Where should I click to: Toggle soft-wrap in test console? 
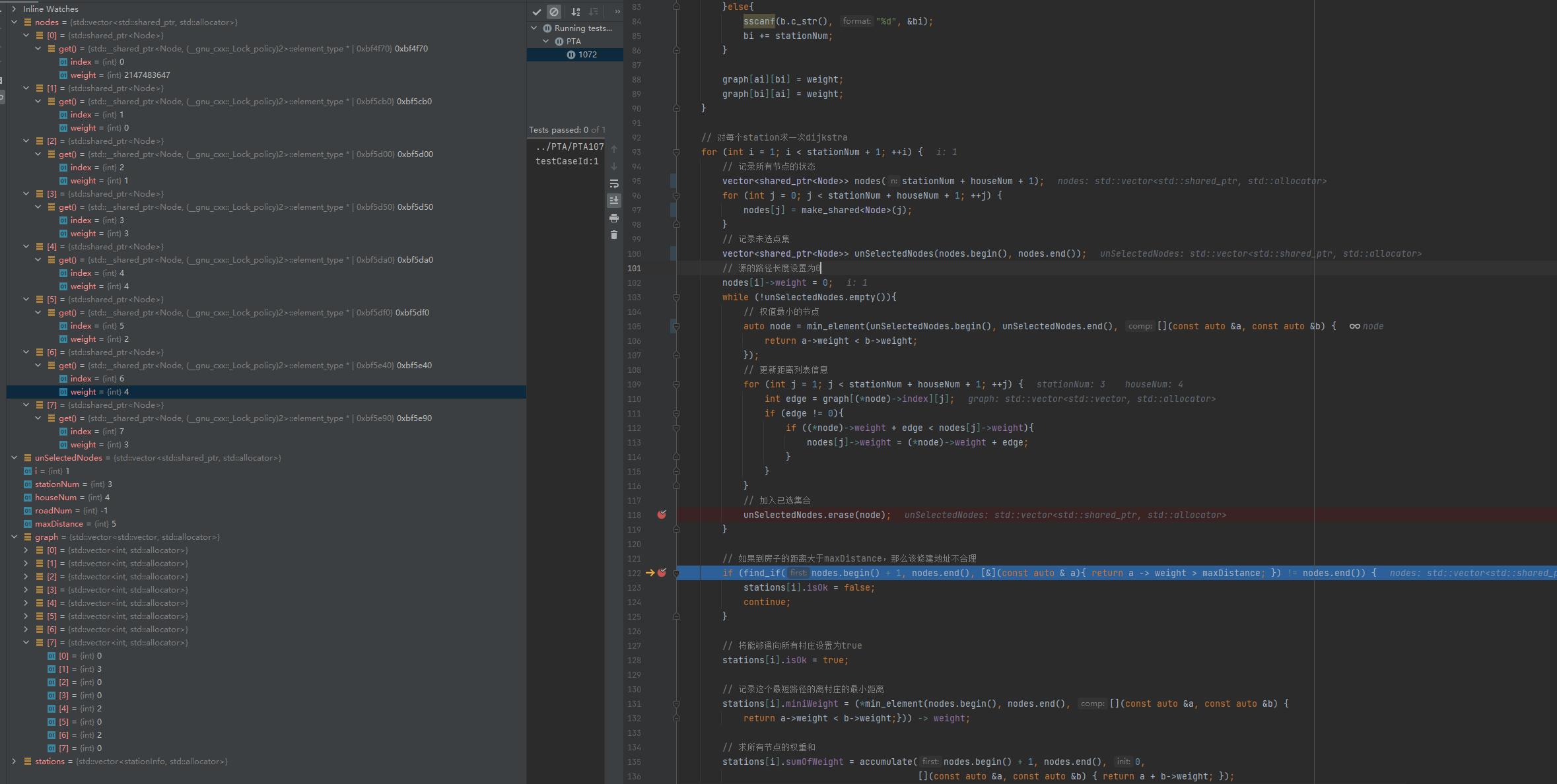point(614,183)
